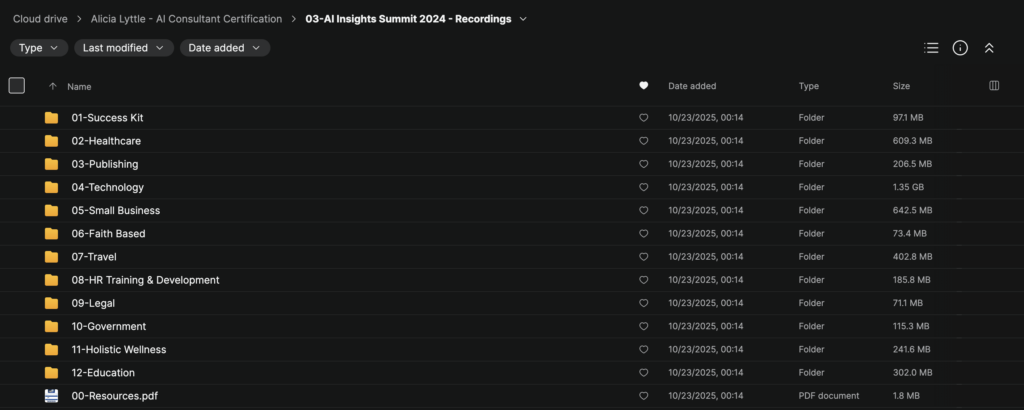Open the column settings icon
Viewport: 1024px width, 410px height.
994,86
